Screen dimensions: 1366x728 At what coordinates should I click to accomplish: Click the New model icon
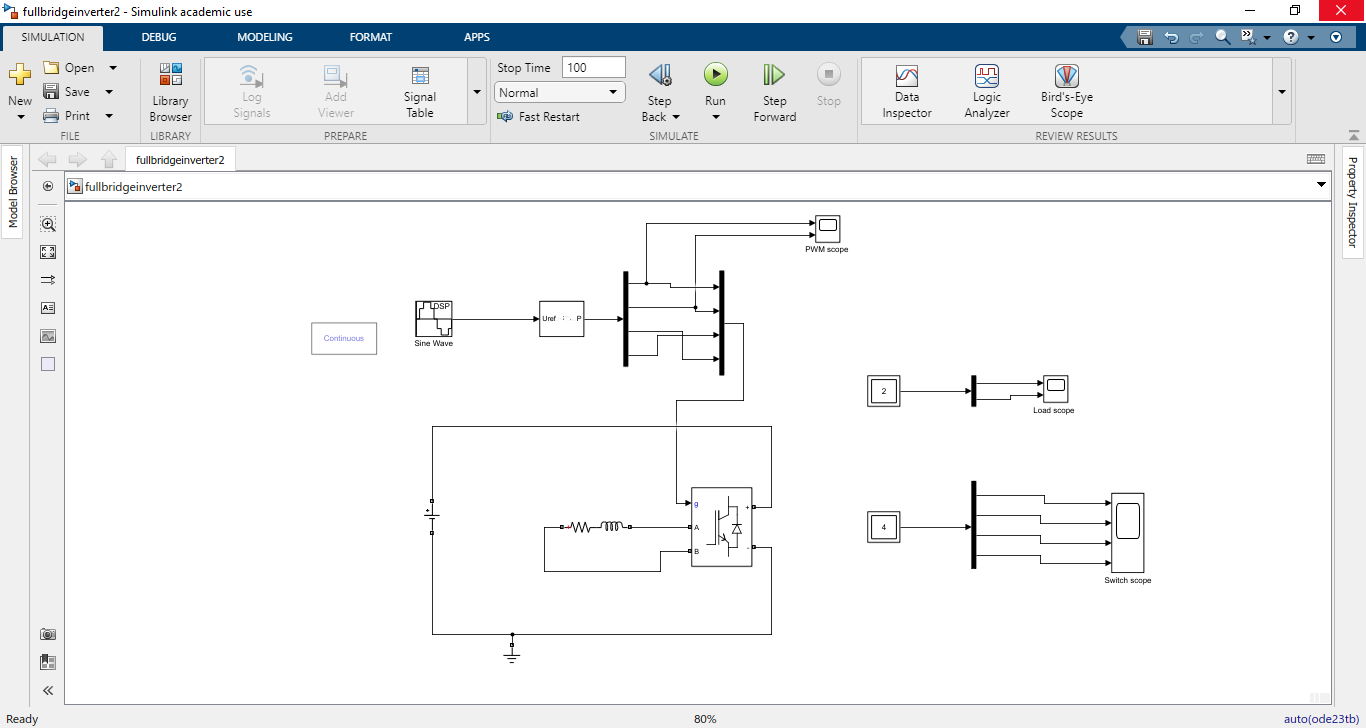[20, 75]
